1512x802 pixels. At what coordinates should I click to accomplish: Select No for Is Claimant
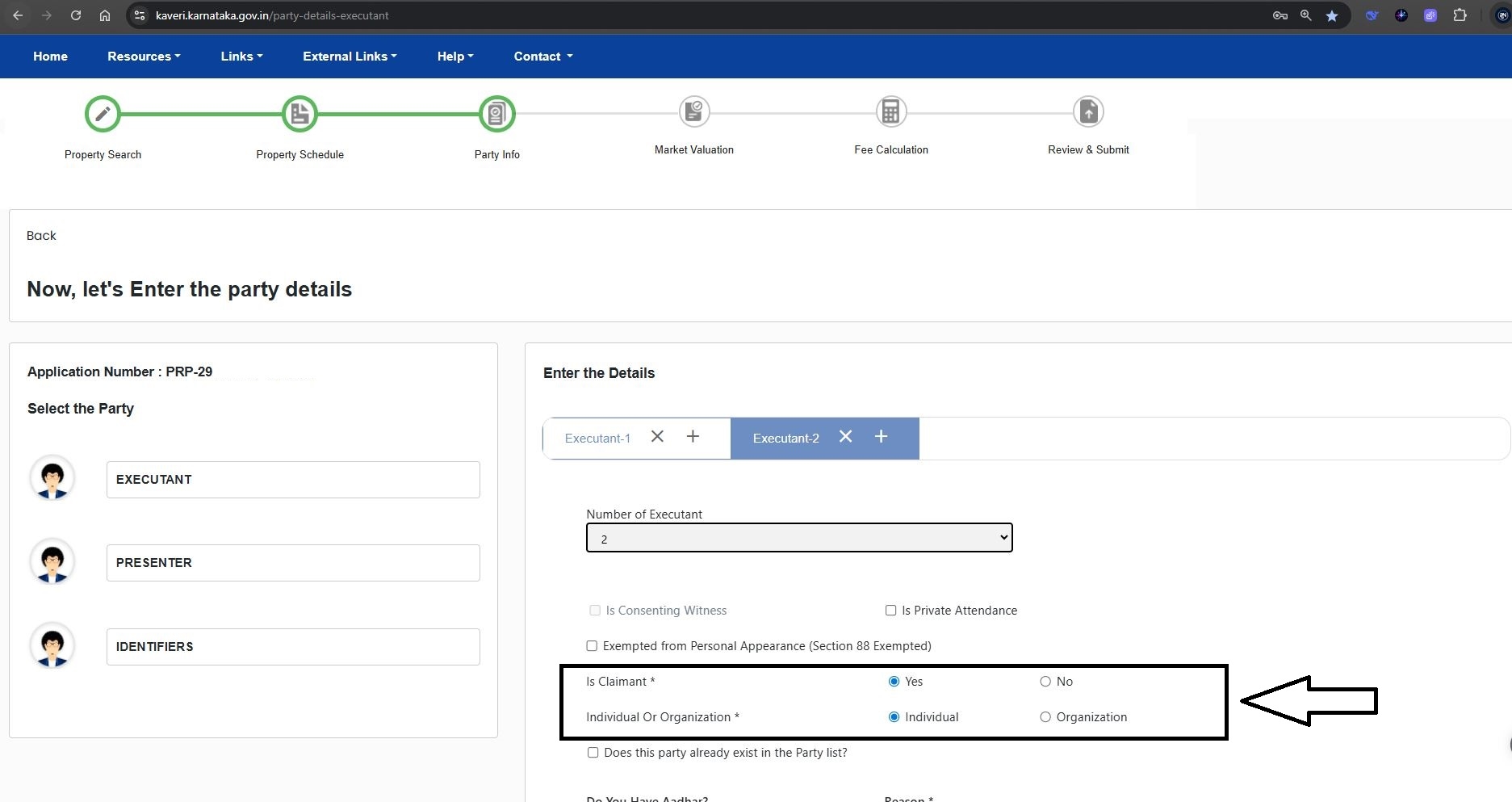click(1045, 682)
